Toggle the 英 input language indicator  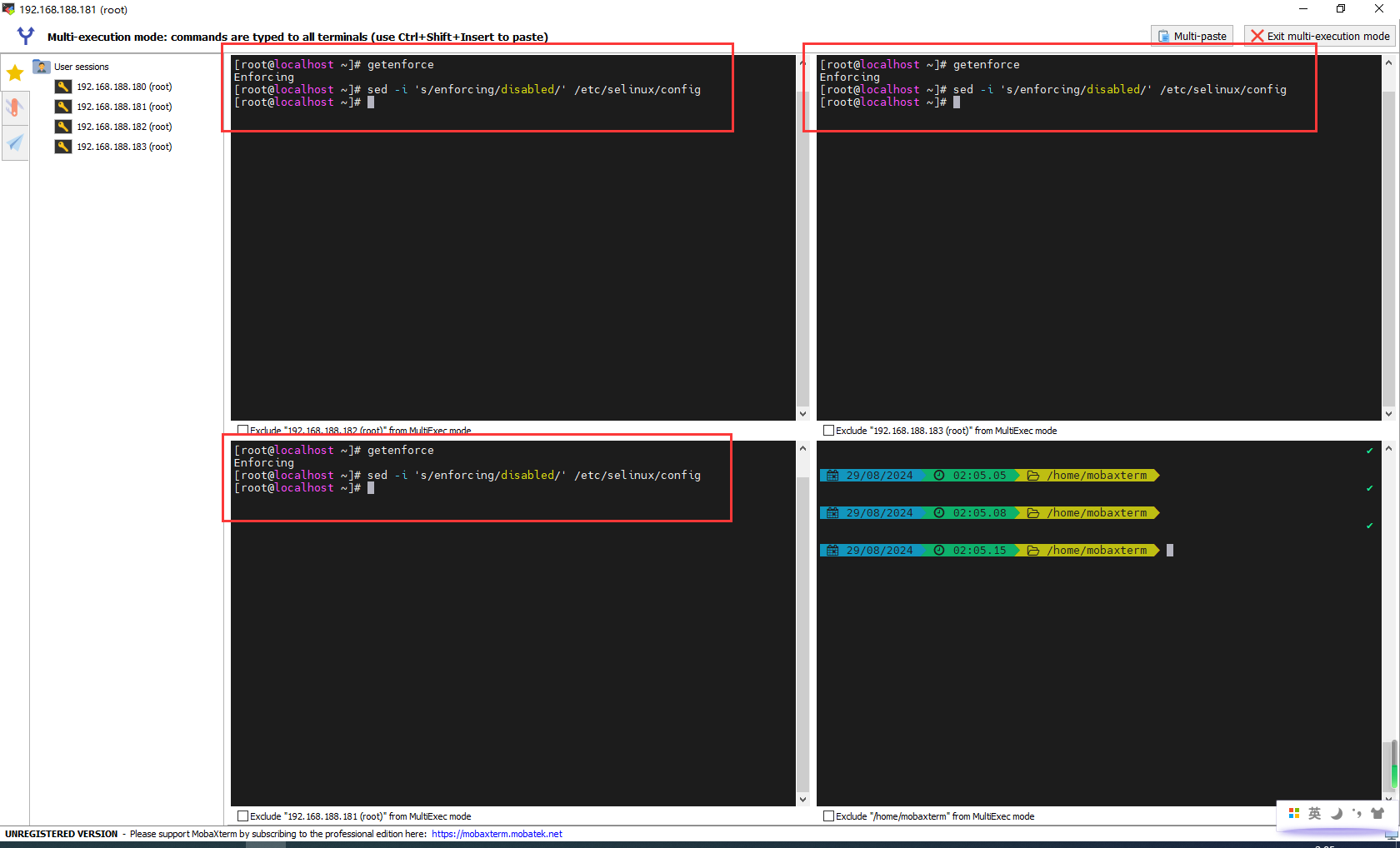pyautogui.click(x=1315, y=813)
